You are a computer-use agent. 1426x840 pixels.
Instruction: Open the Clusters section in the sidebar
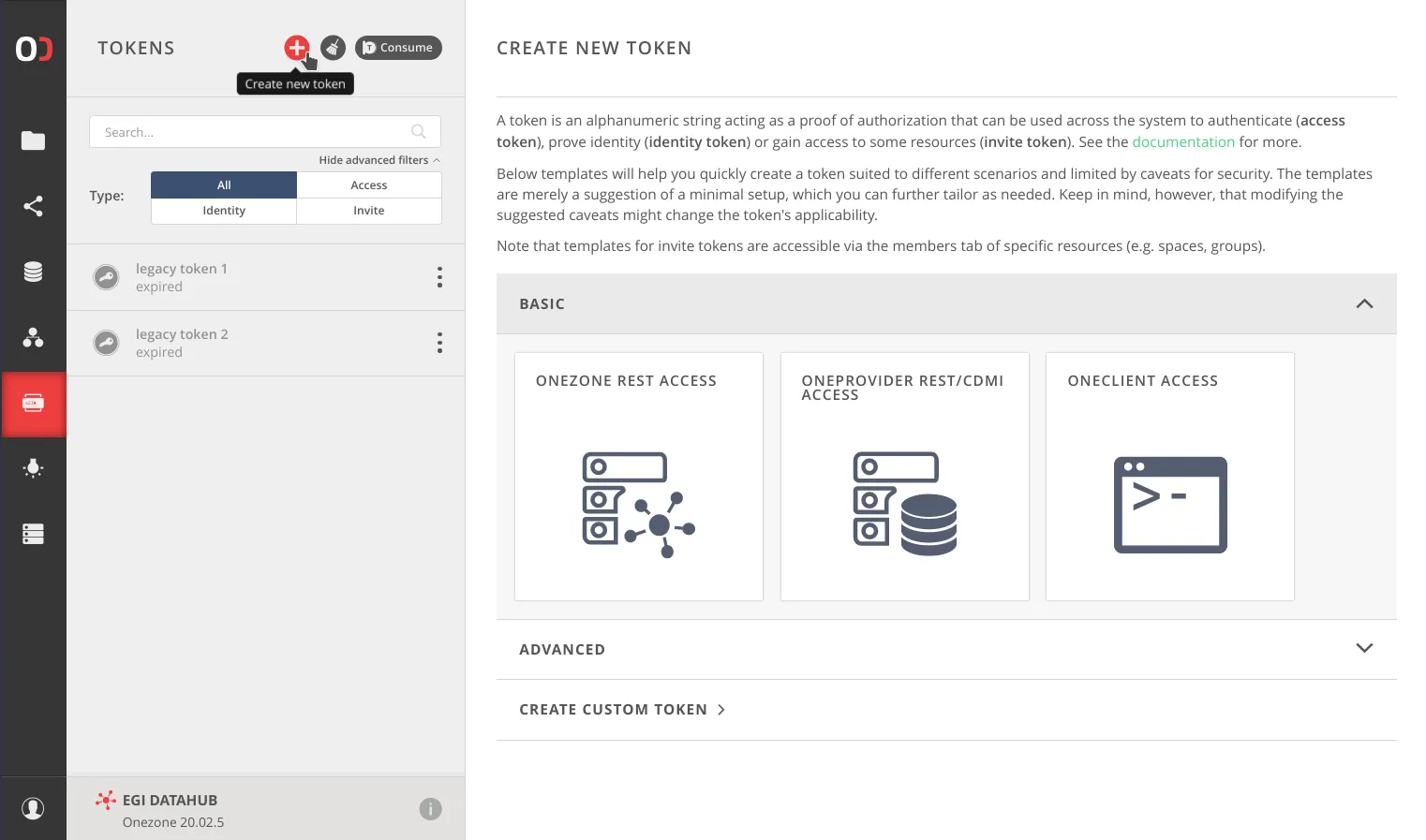point(34,534)
